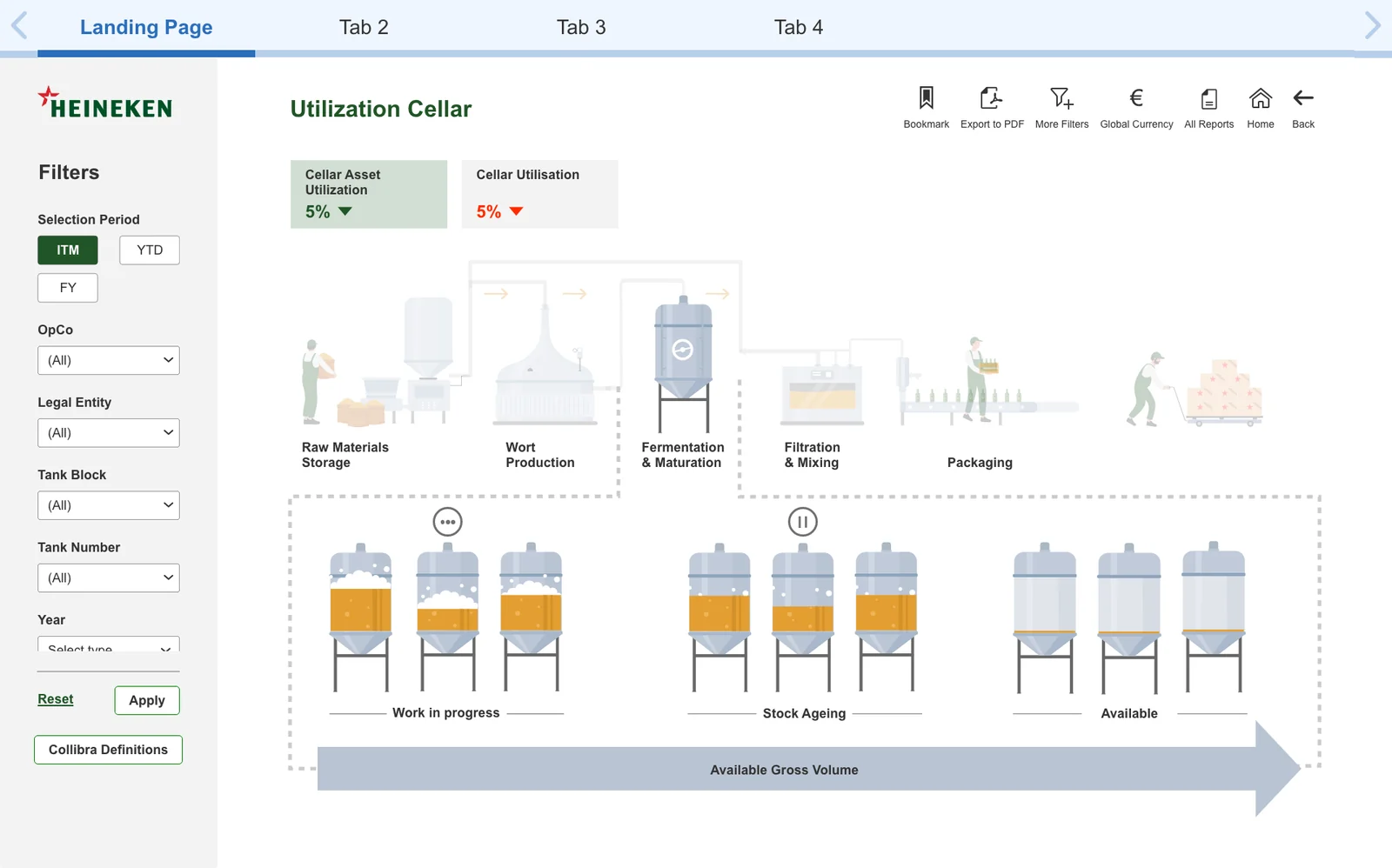Image resolution: width=1392 pixels, height=868 pixels.
Task: Click the Reset link
Action: [56, 699]
